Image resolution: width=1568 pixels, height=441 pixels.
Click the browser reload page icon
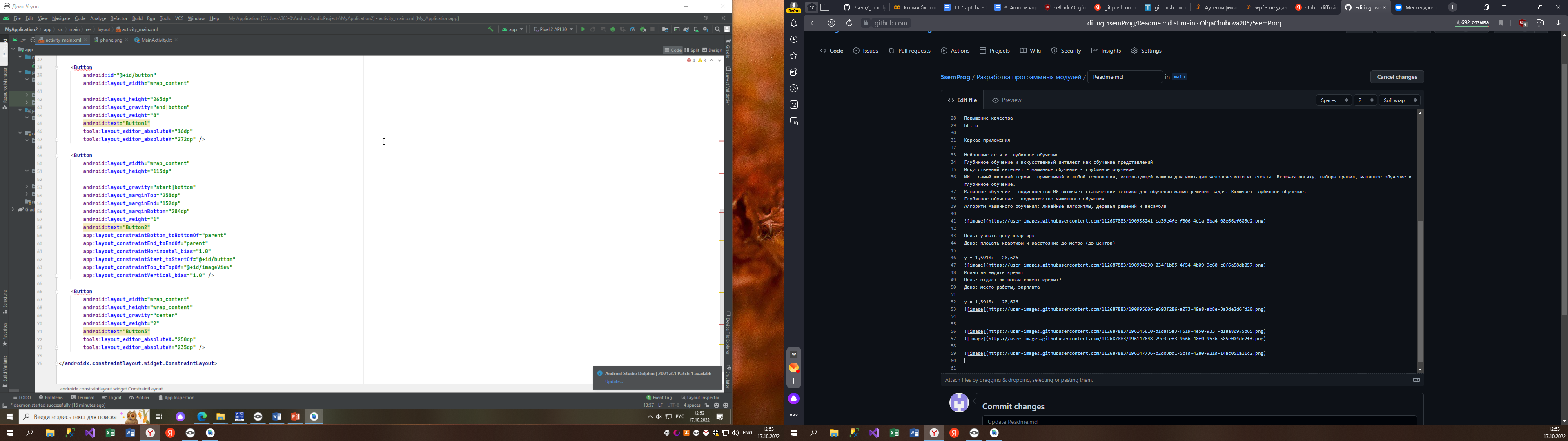pos(849,23)
